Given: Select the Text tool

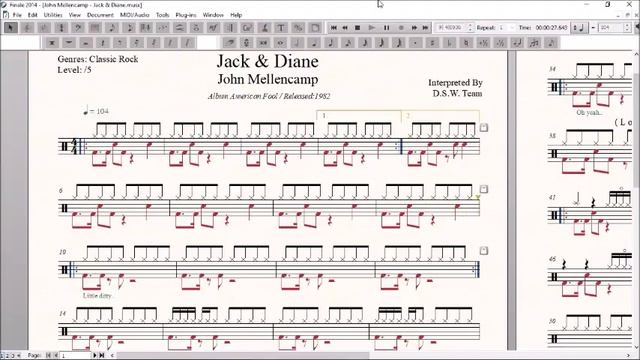Looking at the screenshot, I should (281, 28).
